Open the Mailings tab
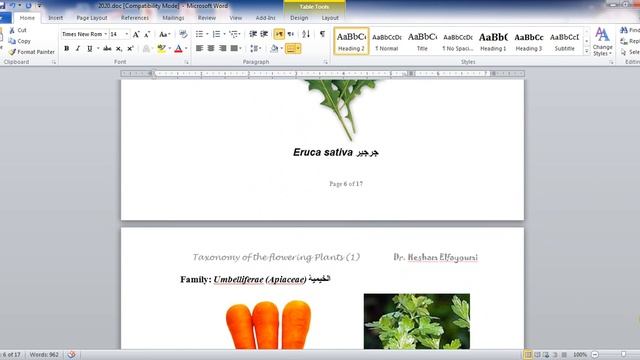The width and height of the screenshot is (640, 360). click(173, 18)
